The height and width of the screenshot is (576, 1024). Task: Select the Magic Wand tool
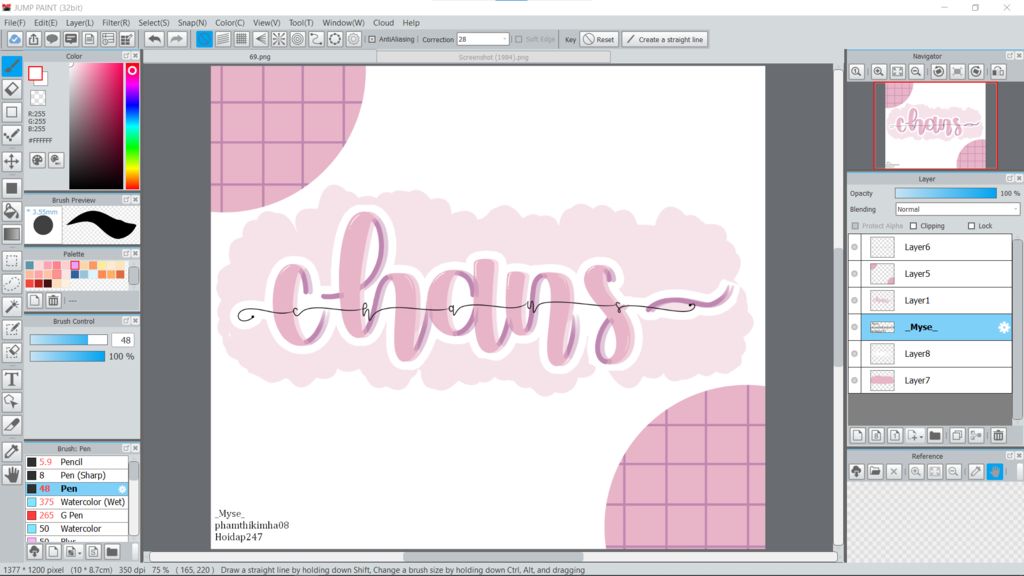[12, 306]
